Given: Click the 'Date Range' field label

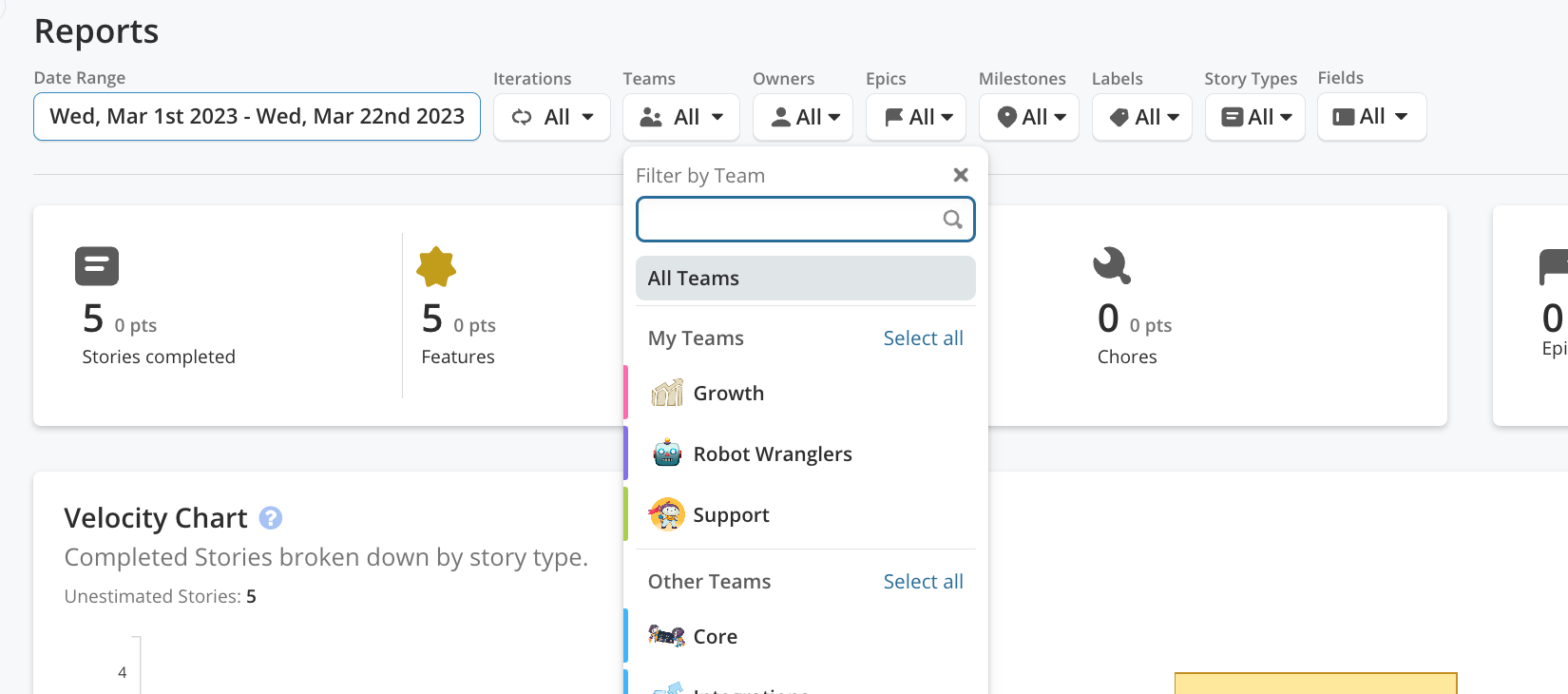Looking at the screenshot, I should click(x=80, y=78).
